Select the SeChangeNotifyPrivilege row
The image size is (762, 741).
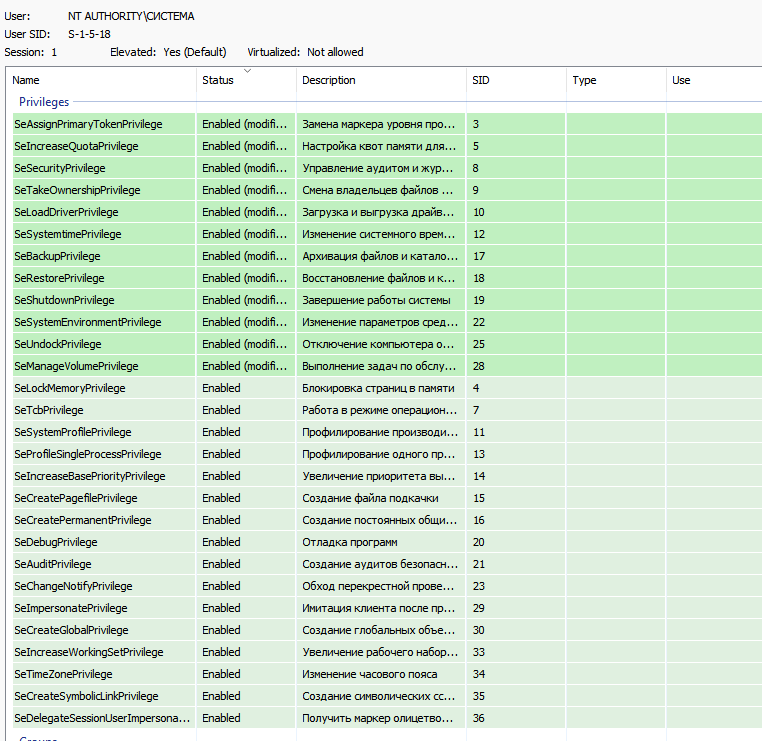73,586
